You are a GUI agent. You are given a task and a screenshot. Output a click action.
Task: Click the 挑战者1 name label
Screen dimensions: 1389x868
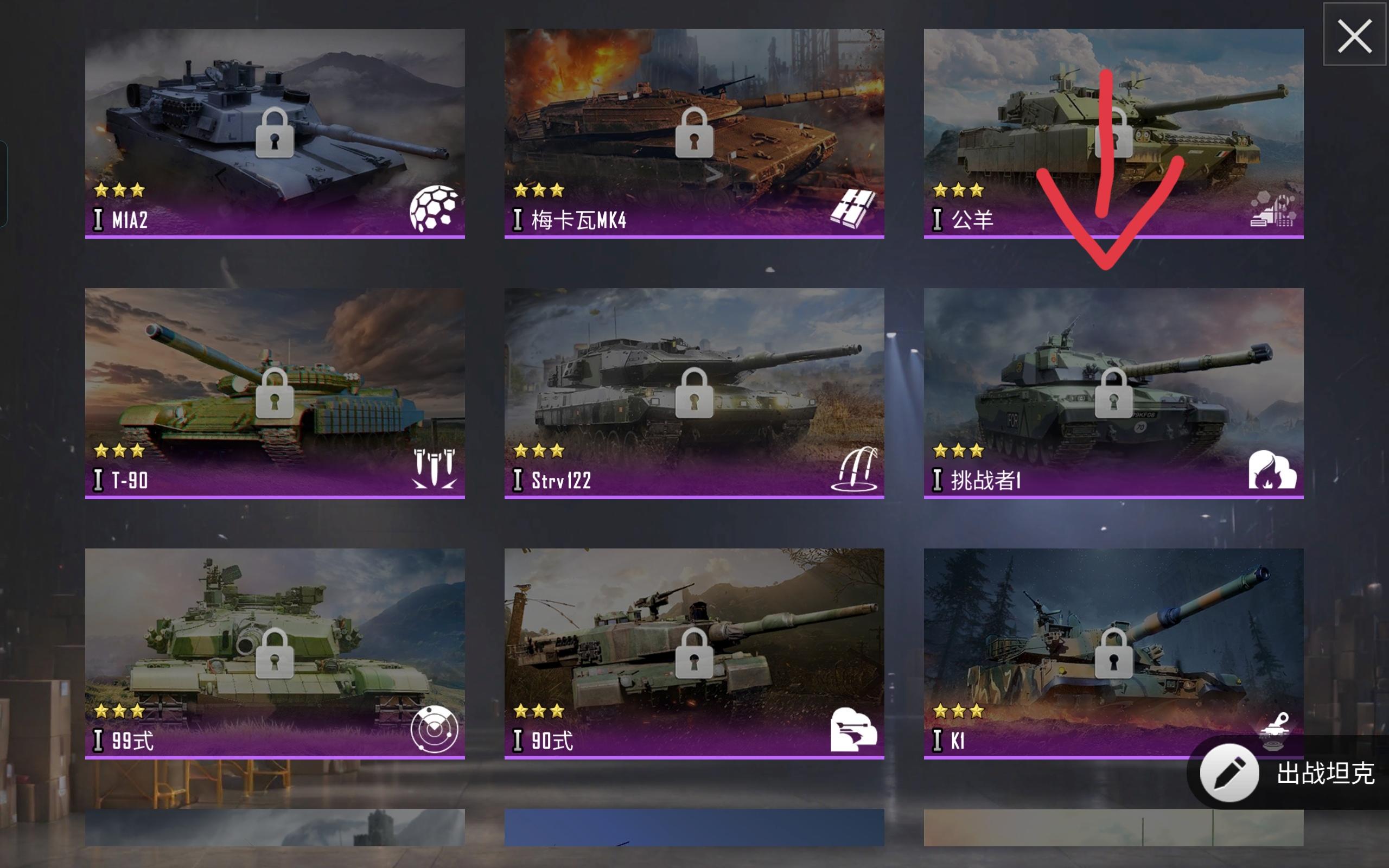click(x=986, y=480)
